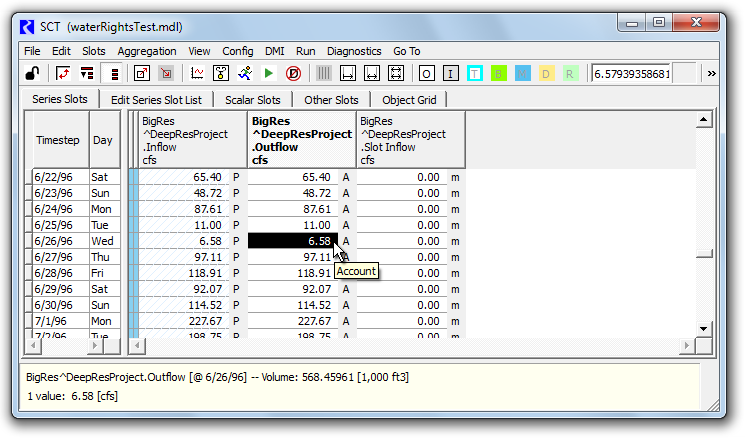
Task: Click the green B flag swatch
Action: pyautogui.click(x=498, y=74)
